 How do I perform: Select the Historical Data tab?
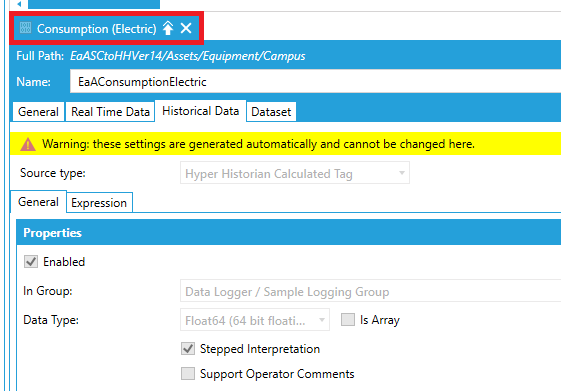(200, 111)
